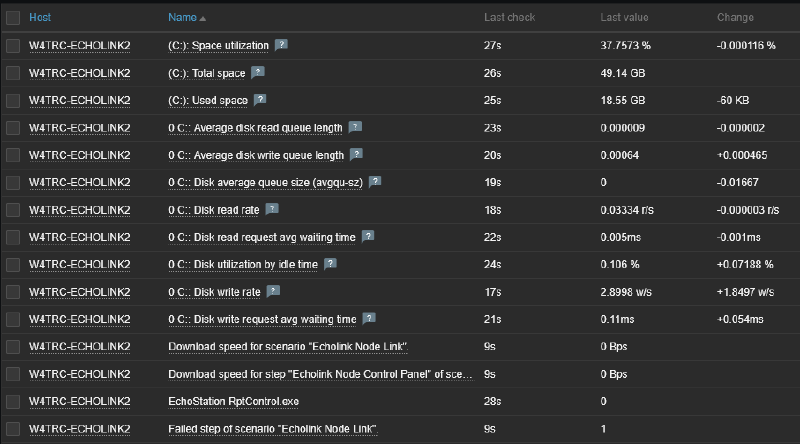
Task: Open the (C:): Used space item
Action: tap(208, 101)
